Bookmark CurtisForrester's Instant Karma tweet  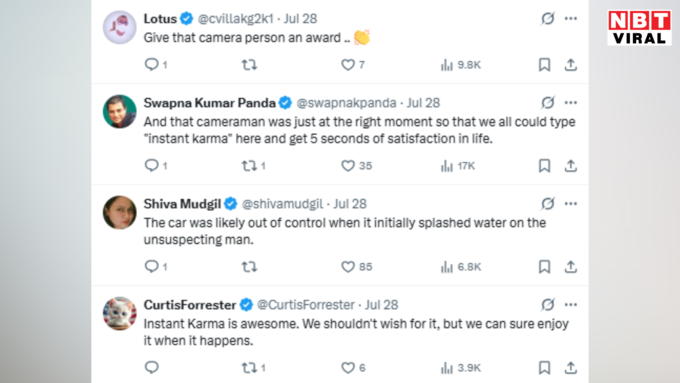click(544, 368)
